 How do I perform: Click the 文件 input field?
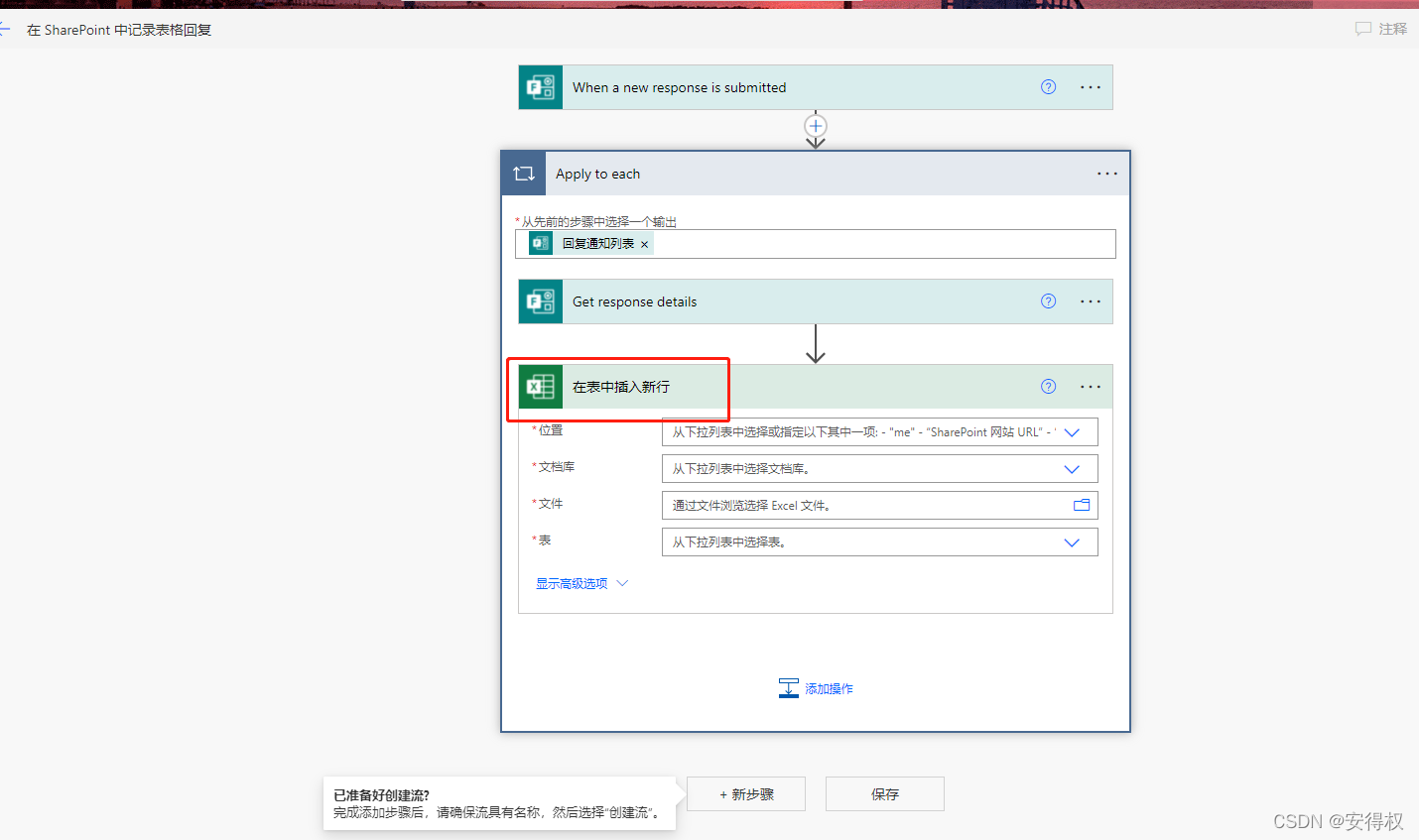[879, 506]
